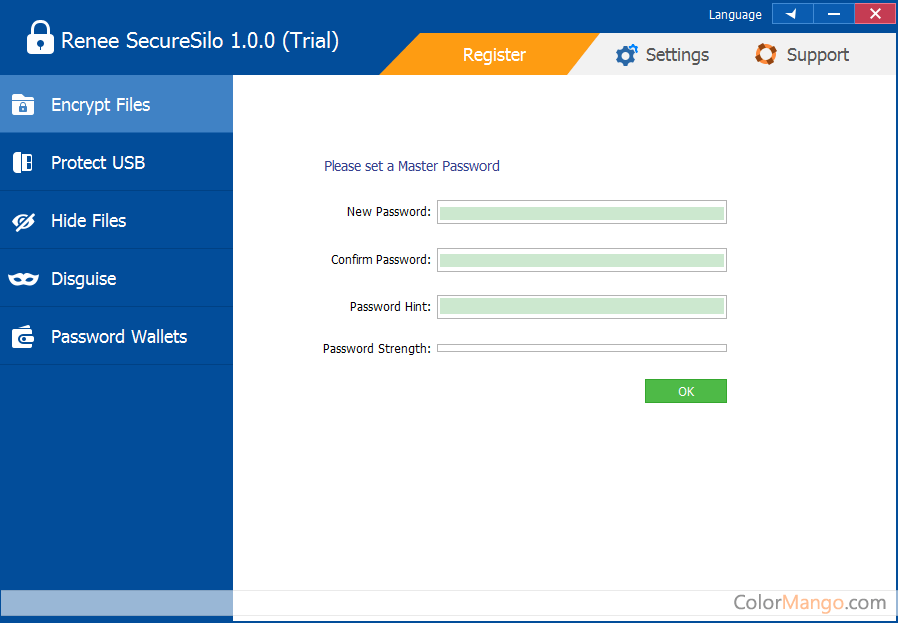The width and height of the screenshot is (898, 623).
Task: Open the Settings tab label
Action: point(677,55)
